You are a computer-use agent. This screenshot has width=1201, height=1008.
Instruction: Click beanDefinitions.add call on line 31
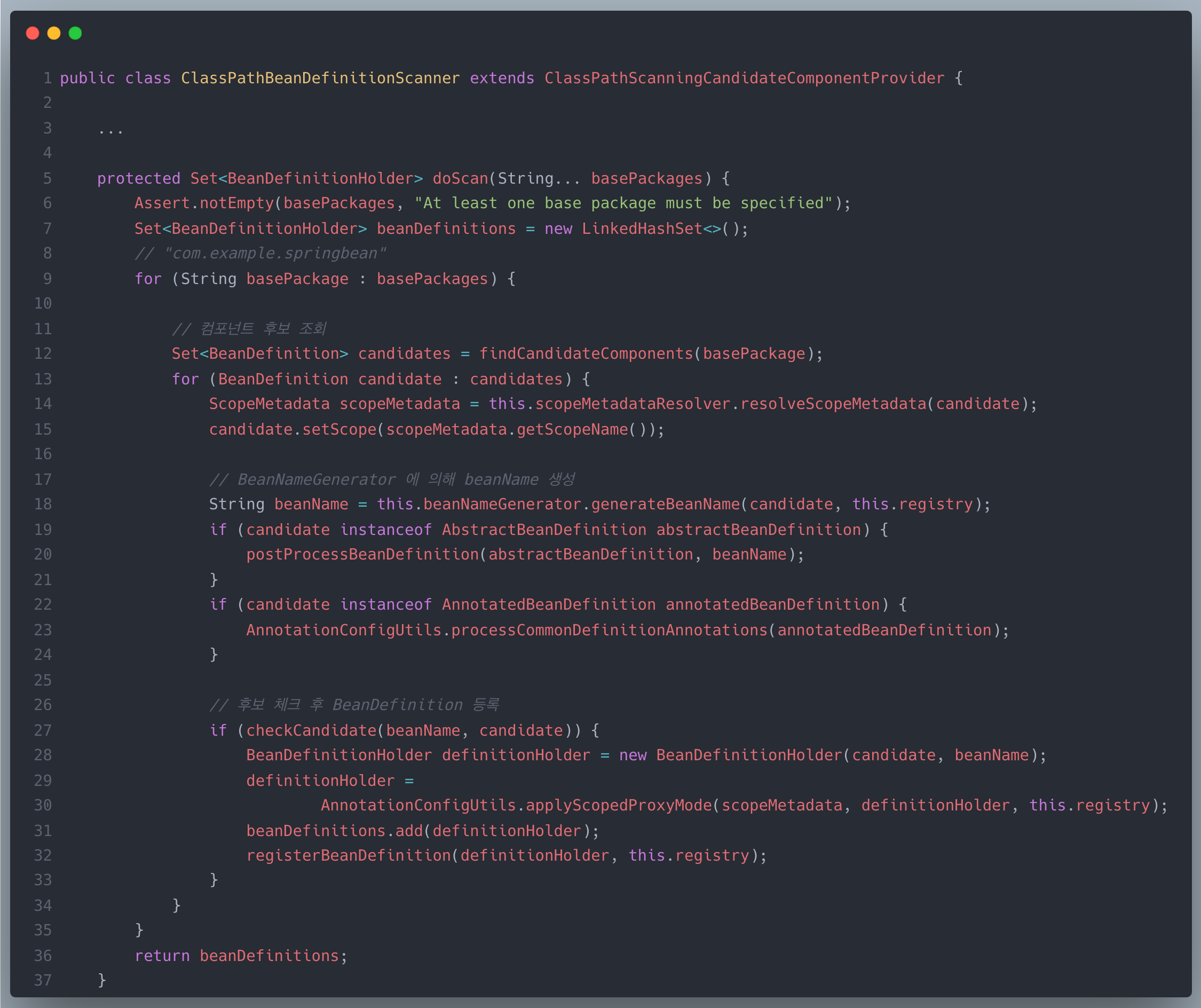coord(335,831)
